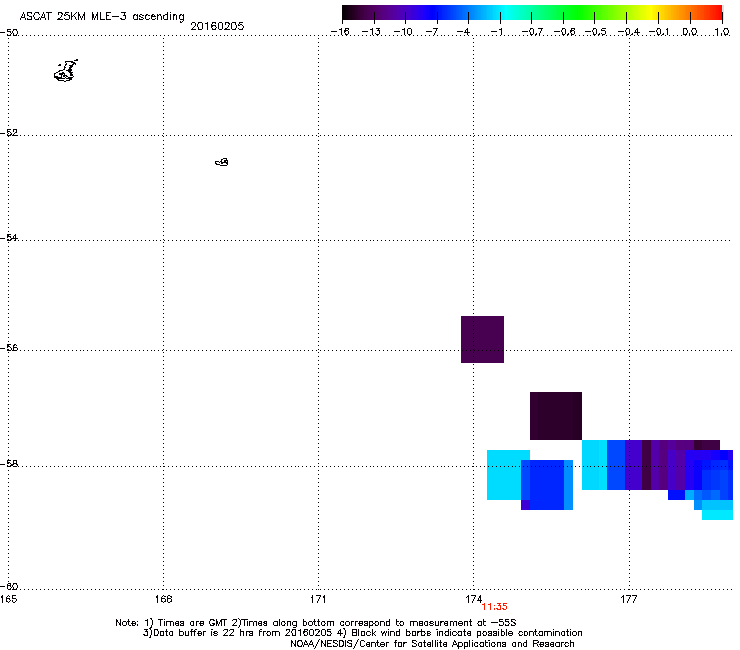
Task: Select the date label 20160205
Action: click(217, 26)
